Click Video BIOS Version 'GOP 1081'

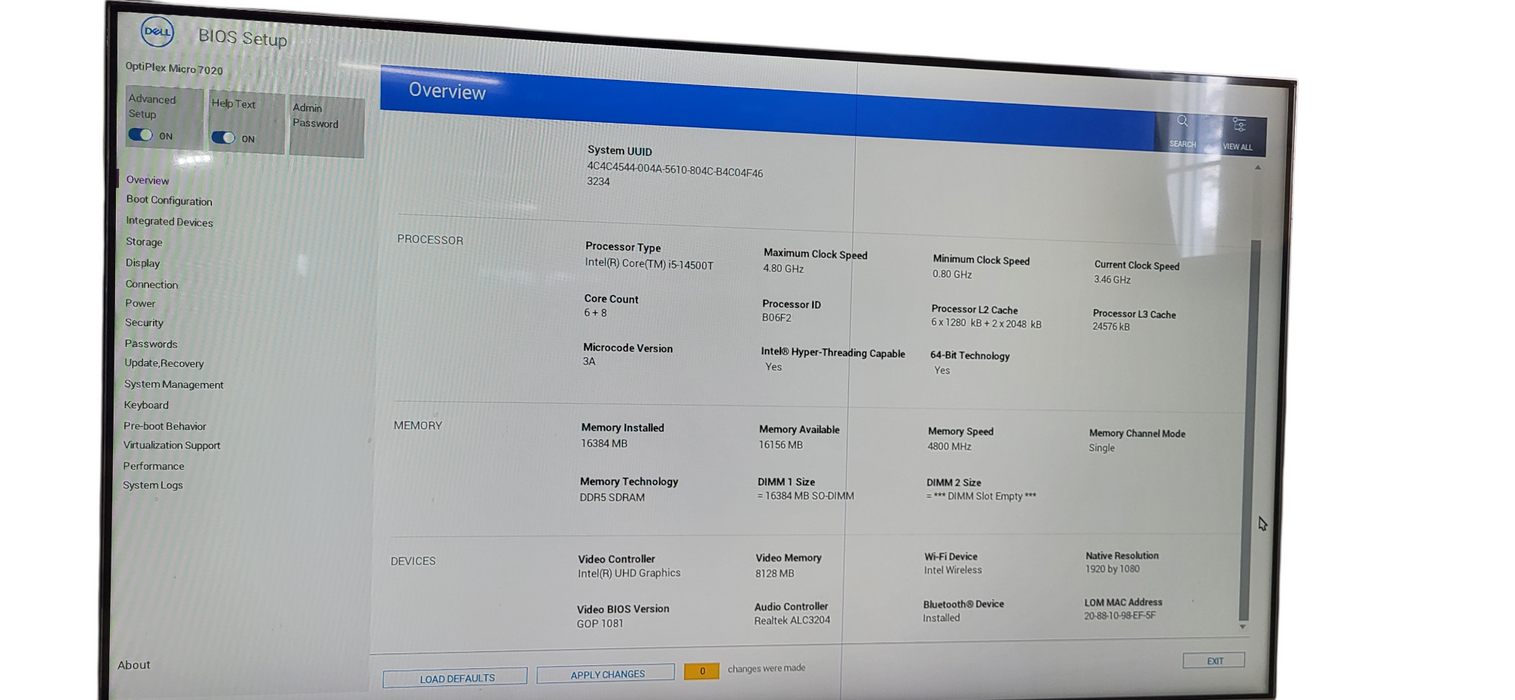tap(600, 623)
